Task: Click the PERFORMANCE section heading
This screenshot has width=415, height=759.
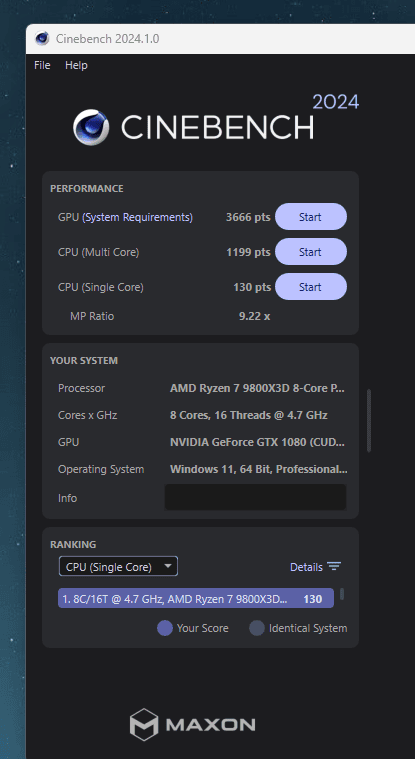Action: 87,189
